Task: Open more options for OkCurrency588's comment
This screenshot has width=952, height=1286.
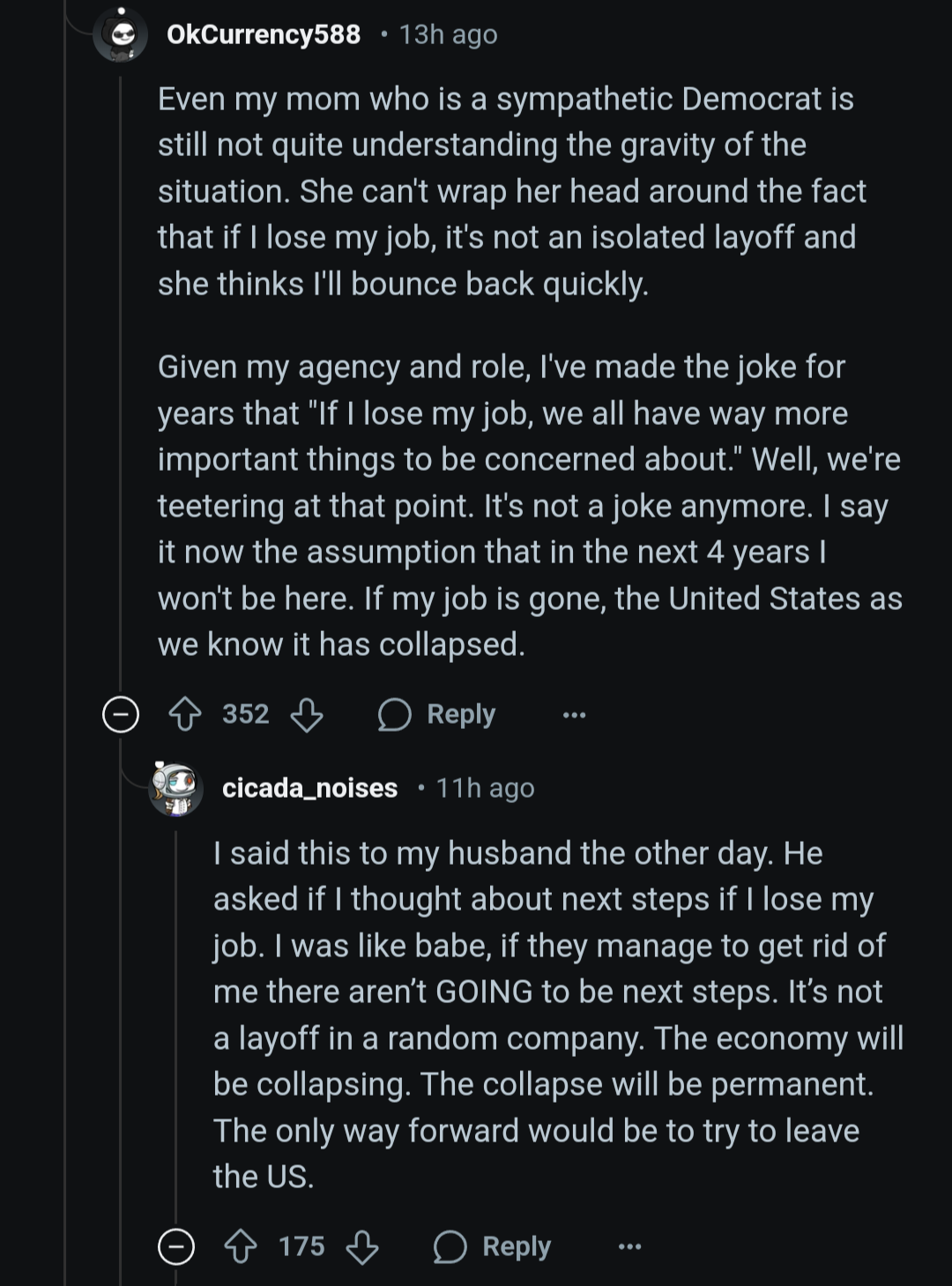Action: 575,715
